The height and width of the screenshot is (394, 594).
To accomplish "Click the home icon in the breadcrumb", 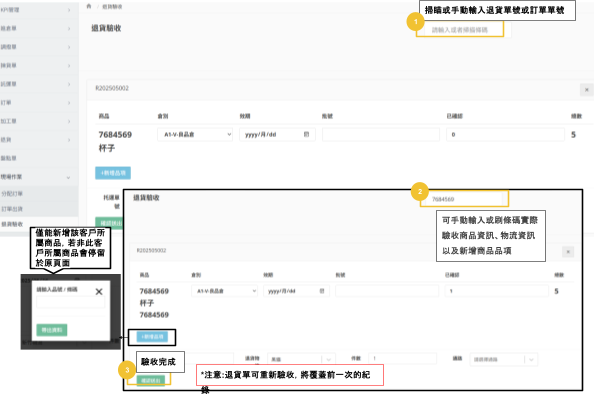I will click(89, 6).
